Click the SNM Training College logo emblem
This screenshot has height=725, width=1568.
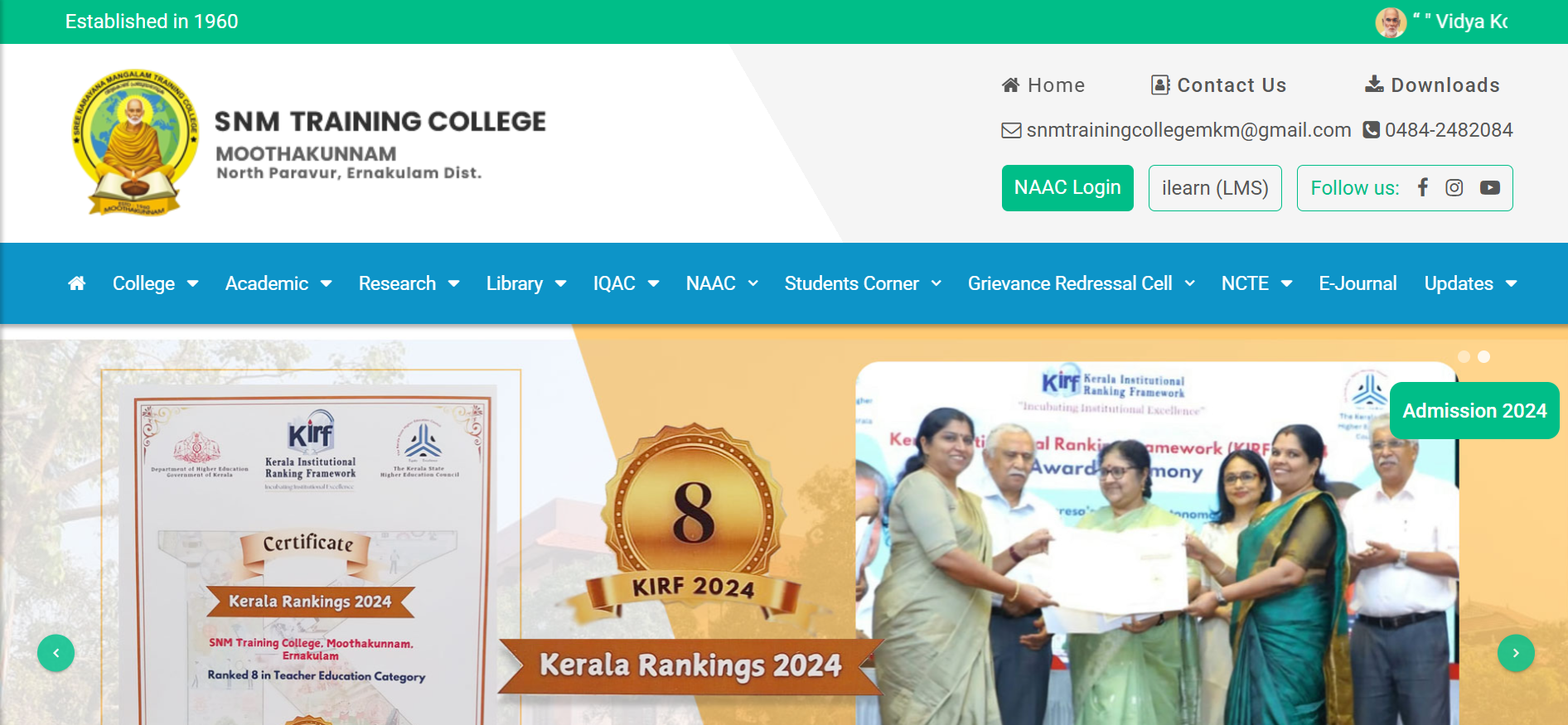(135, 143)
